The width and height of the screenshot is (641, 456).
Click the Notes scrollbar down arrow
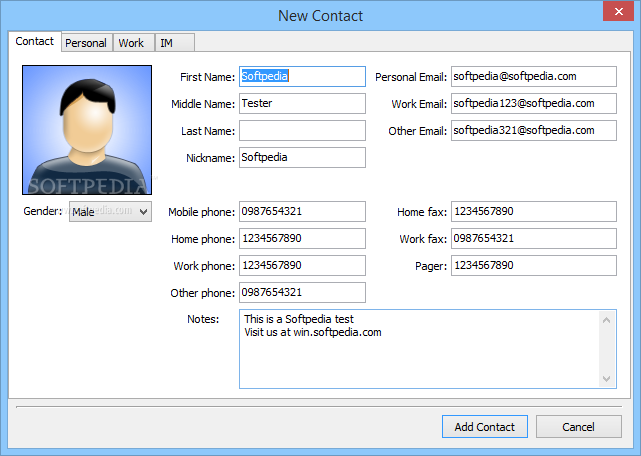tap(607, 378)
